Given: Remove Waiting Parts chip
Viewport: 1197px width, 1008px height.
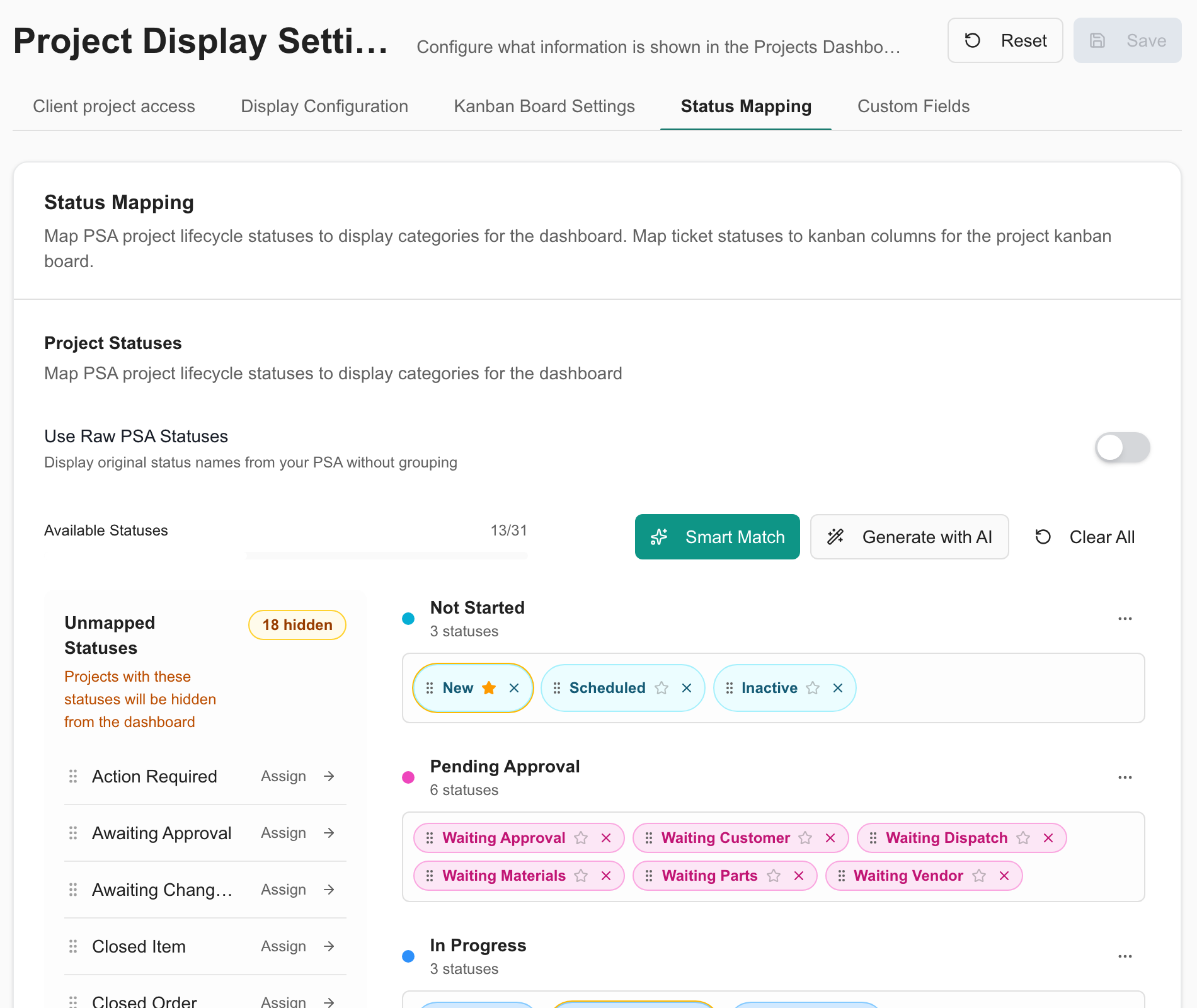Looking at the screenshot, I should click(799, 876).
